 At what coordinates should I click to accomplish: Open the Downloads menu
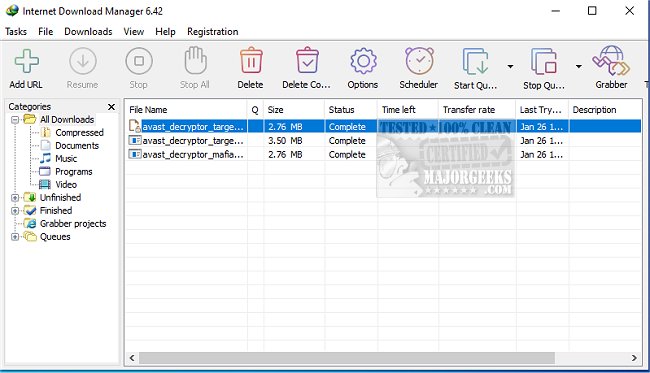point(88,31)
